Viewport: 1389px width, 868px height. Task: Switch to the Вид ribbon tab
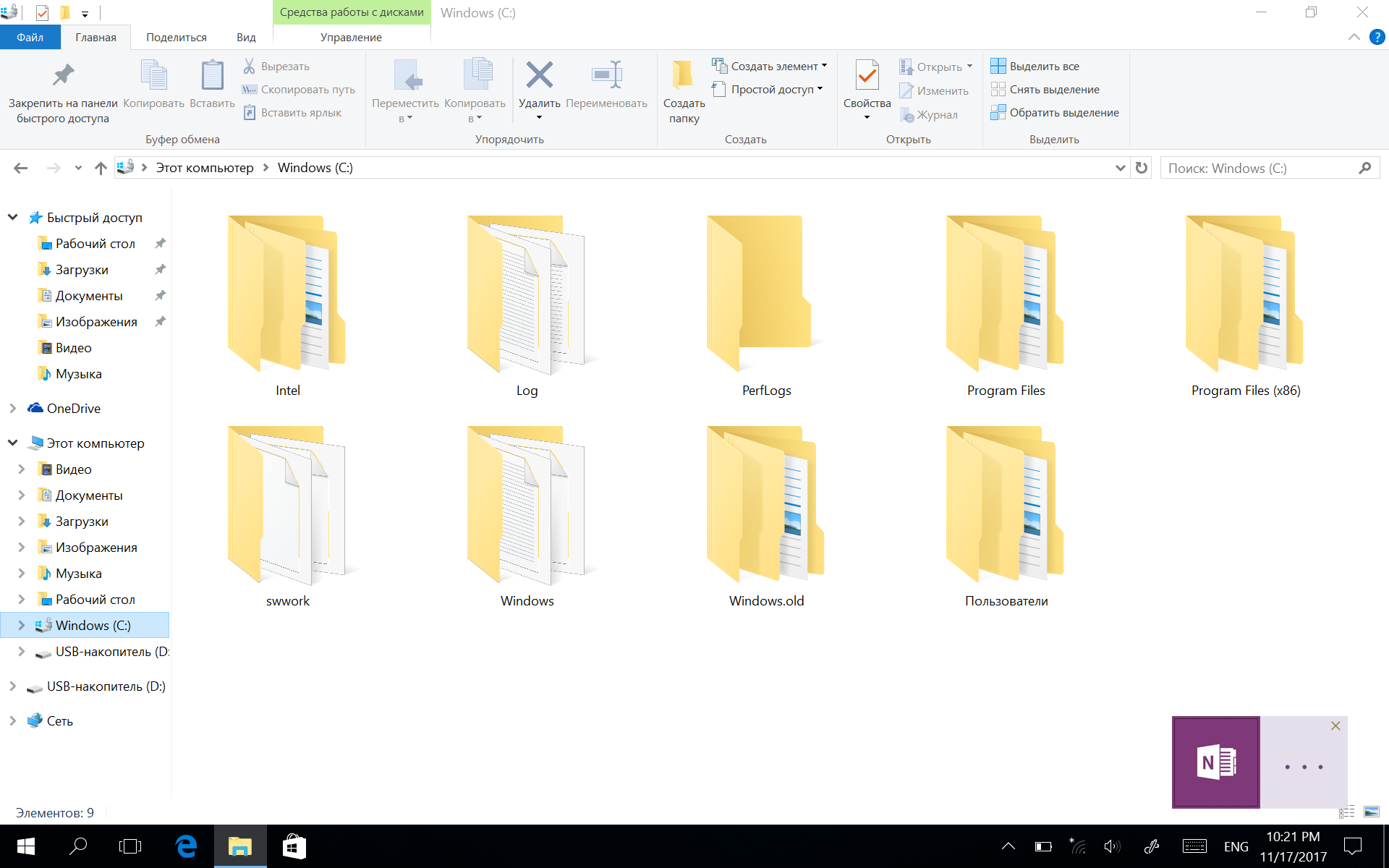[x=246, y=37]
